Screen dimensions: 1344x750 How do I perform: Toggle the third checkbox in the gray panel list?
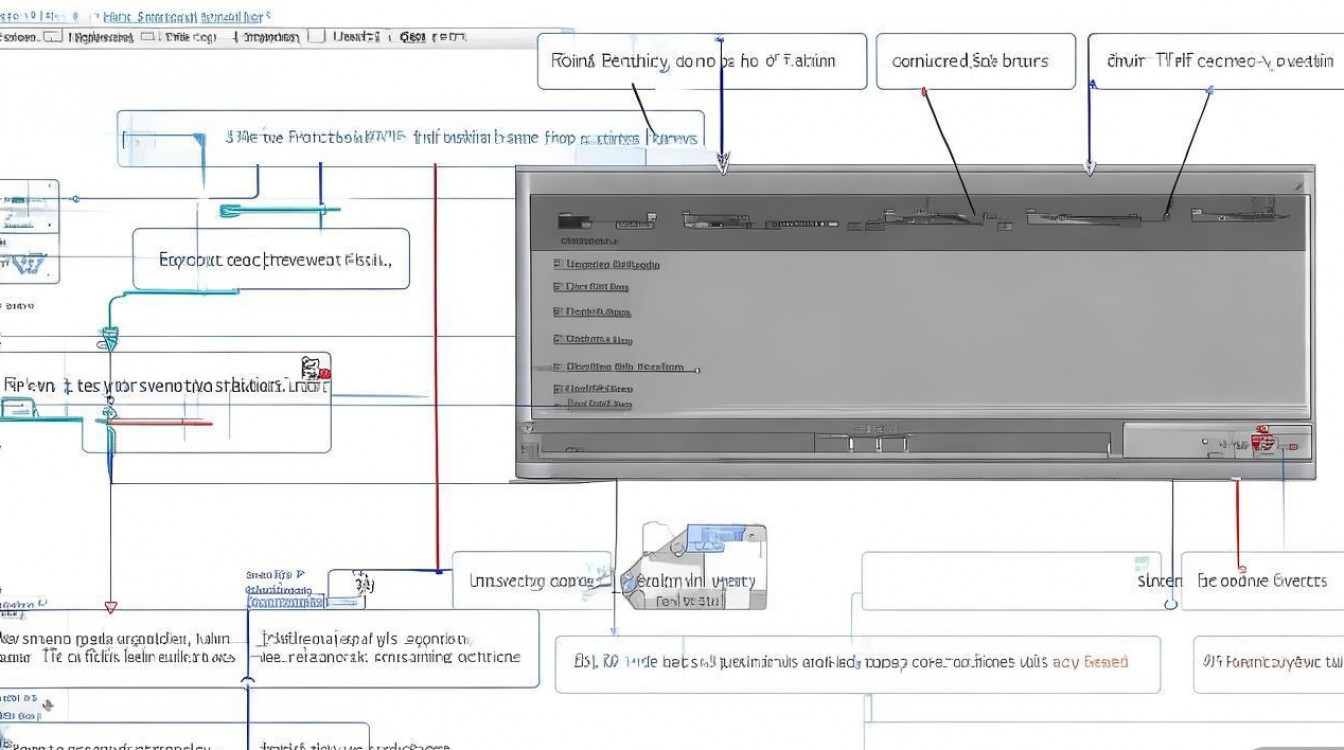point(557,312)
